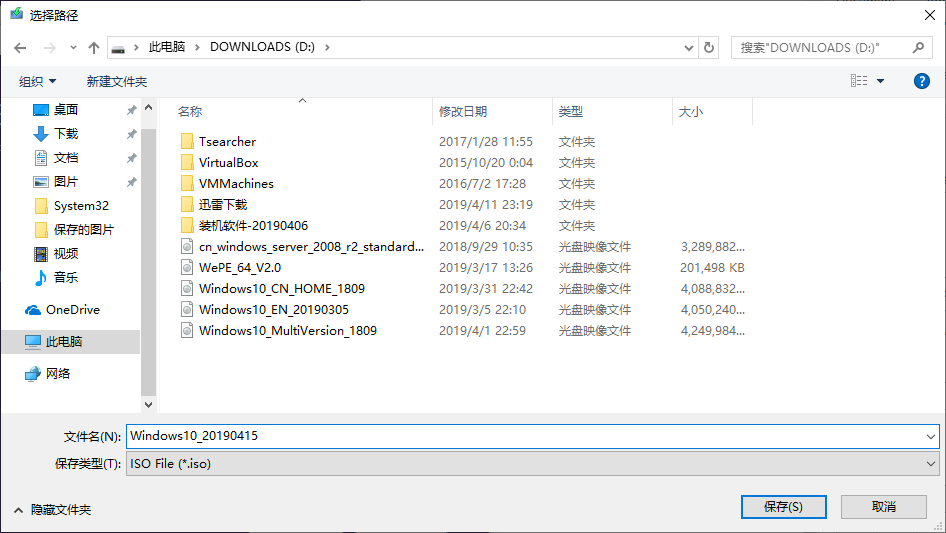
Task: Click the pin icon next to 图片
Action: point(131,182)
